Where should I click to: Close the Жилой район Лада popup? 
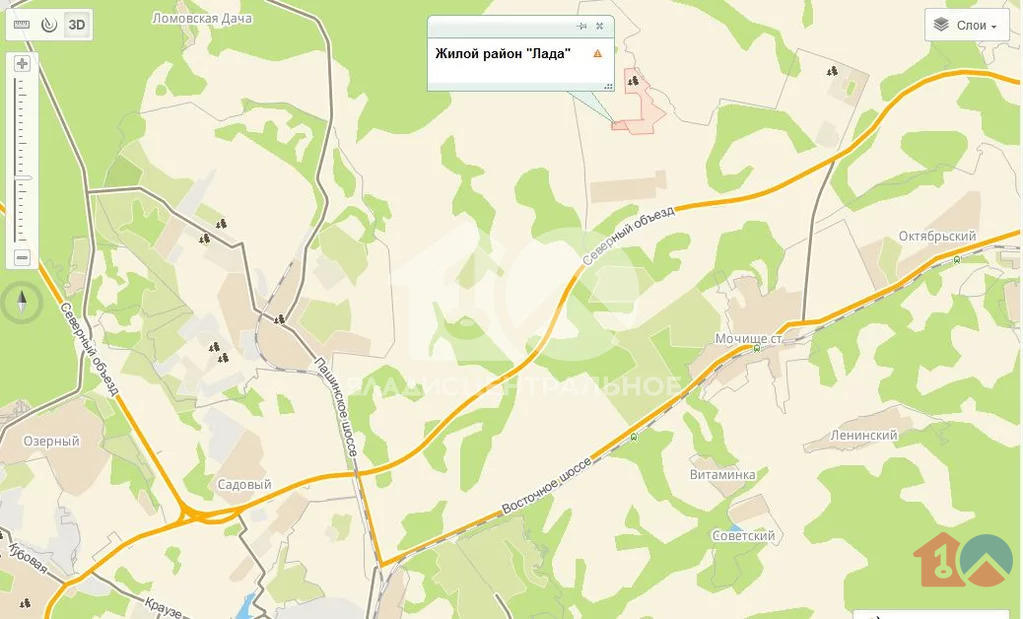pos(600,26)
